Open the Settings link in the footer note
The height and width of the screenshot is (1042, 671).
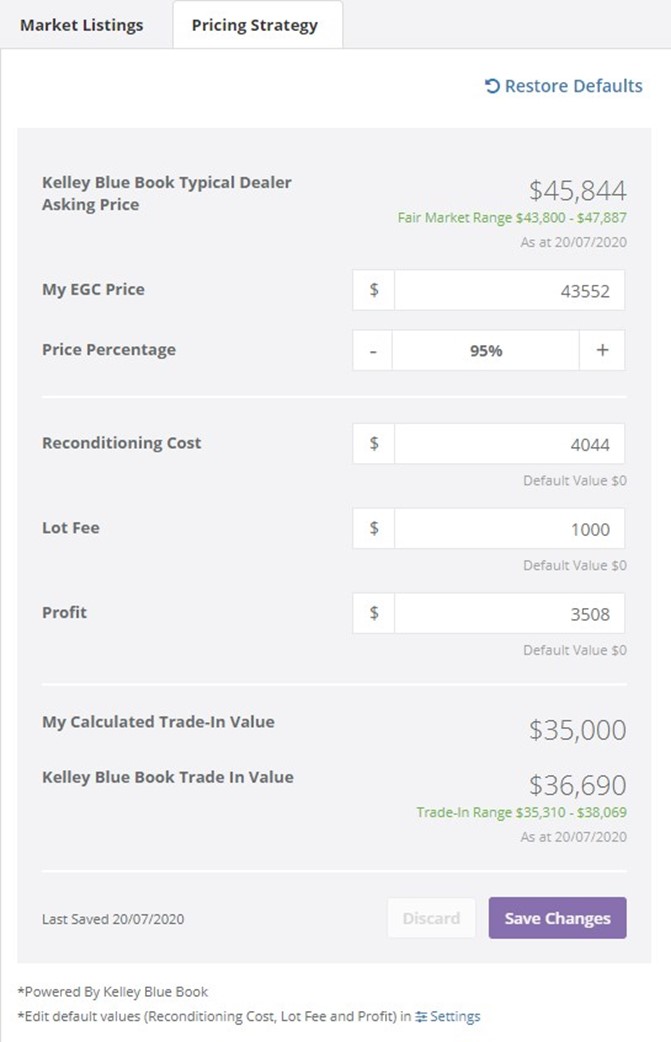[455, 1017]
